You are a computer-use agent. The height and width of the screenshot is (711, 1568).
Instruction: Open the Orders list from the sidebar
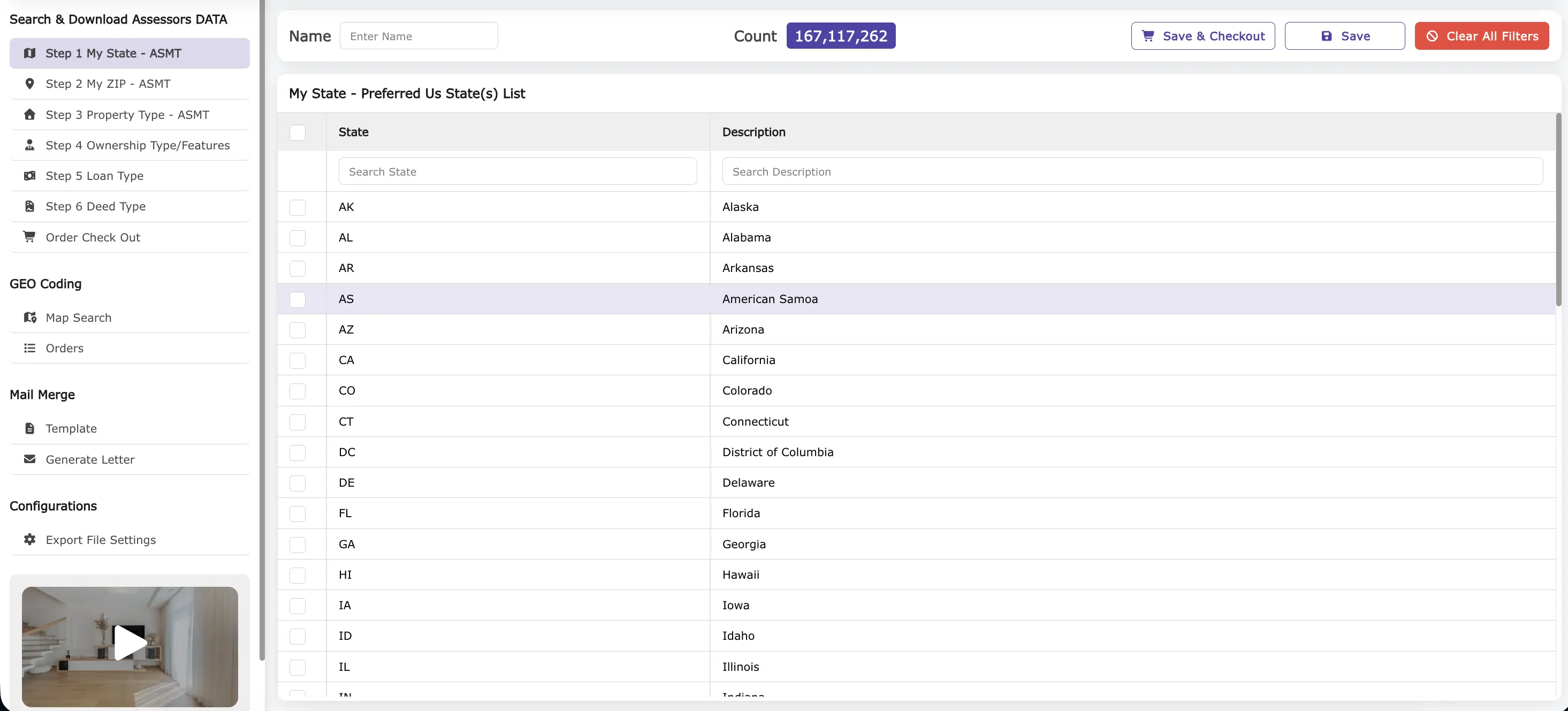(65, 347)
